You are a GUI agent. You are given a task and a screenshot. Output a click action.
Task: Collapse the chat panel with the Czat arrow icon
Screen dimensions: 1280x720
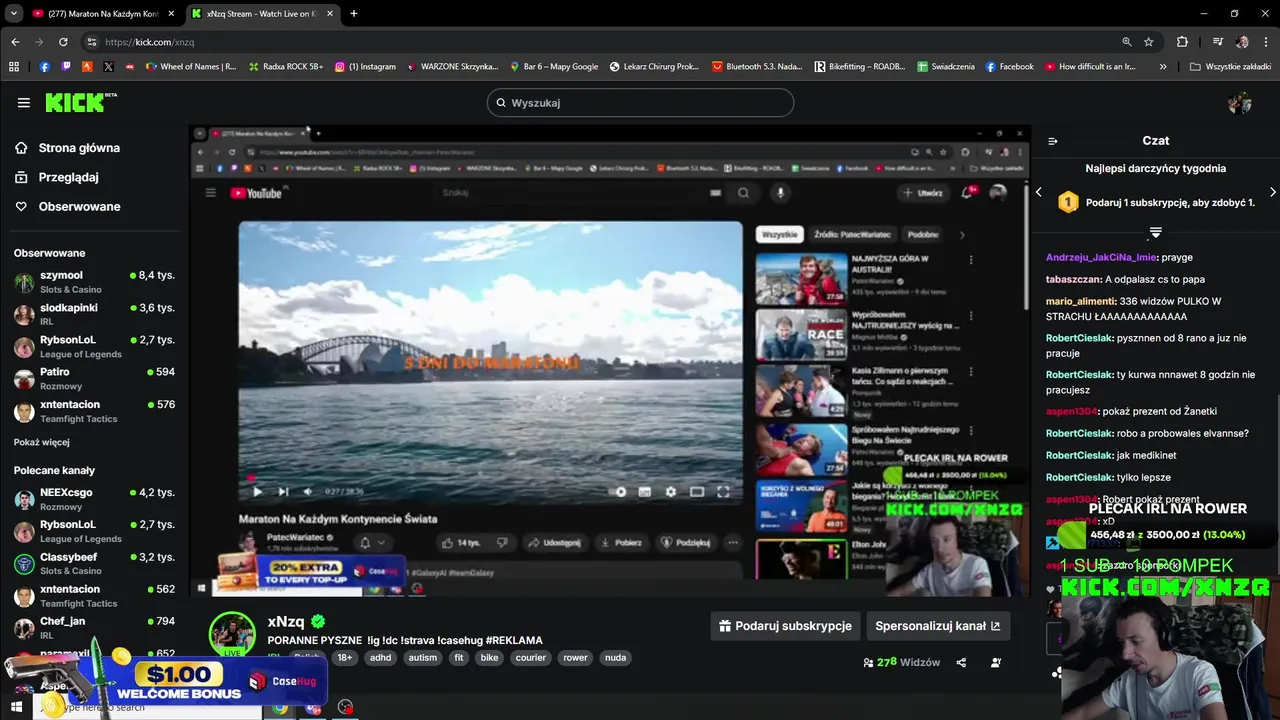point(1052,141)
